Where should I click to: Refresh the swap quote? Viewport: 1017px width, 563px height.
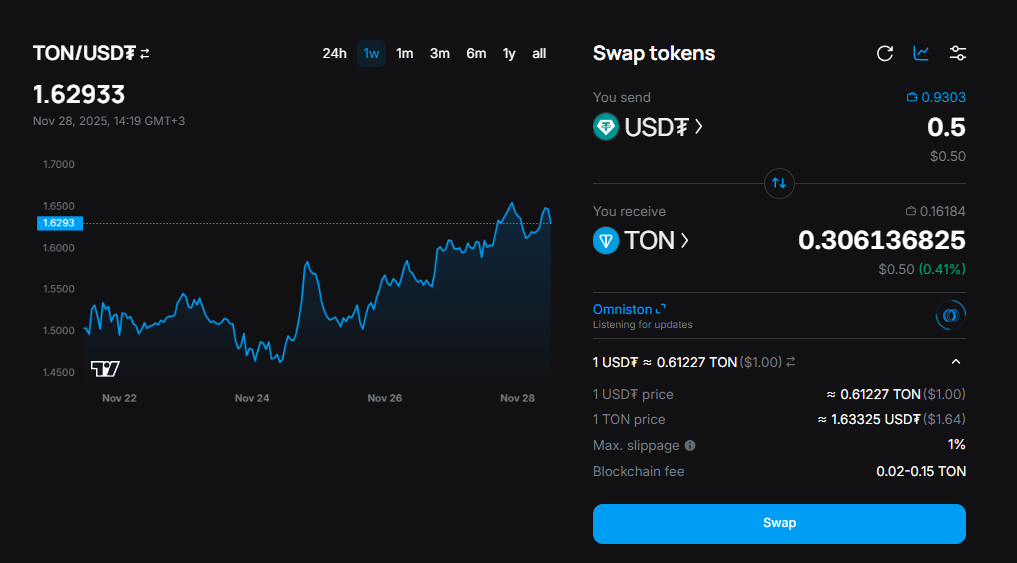pos(884,53)
